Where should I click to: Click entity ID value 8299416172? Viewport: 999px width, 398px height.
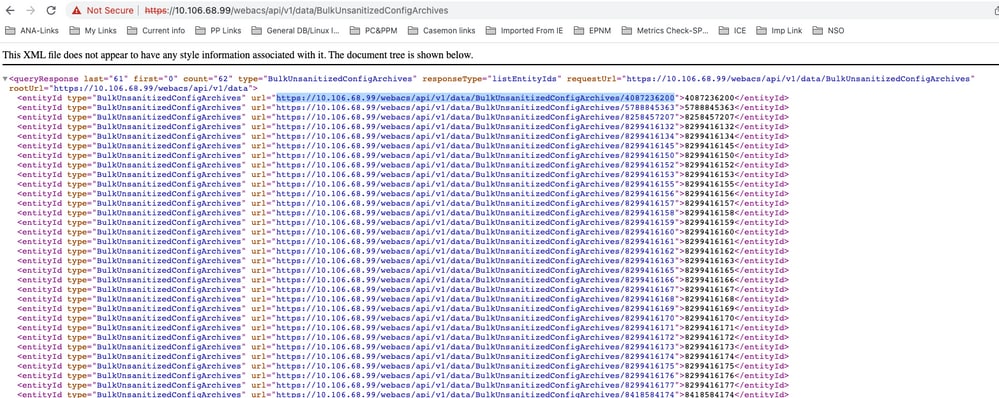[x=709, y=337]
